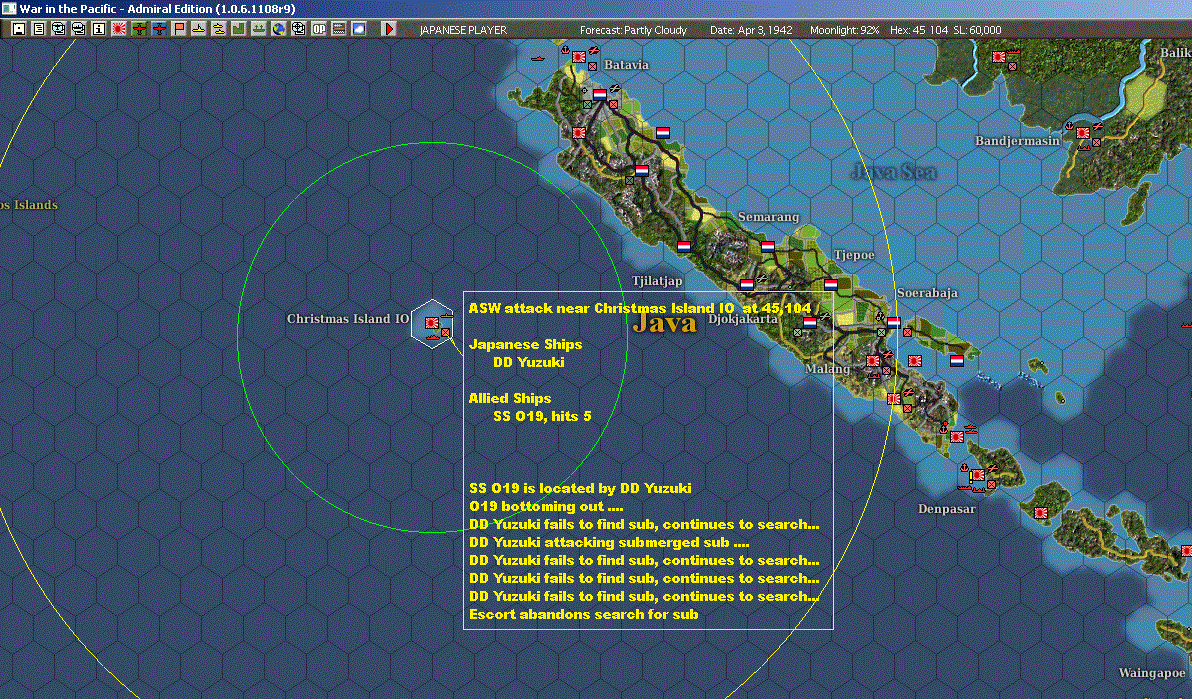Viewport: 1192px width, 699px height.
Task: Click the red ship icon west of Batavia
Action: [x=538, y=58]
